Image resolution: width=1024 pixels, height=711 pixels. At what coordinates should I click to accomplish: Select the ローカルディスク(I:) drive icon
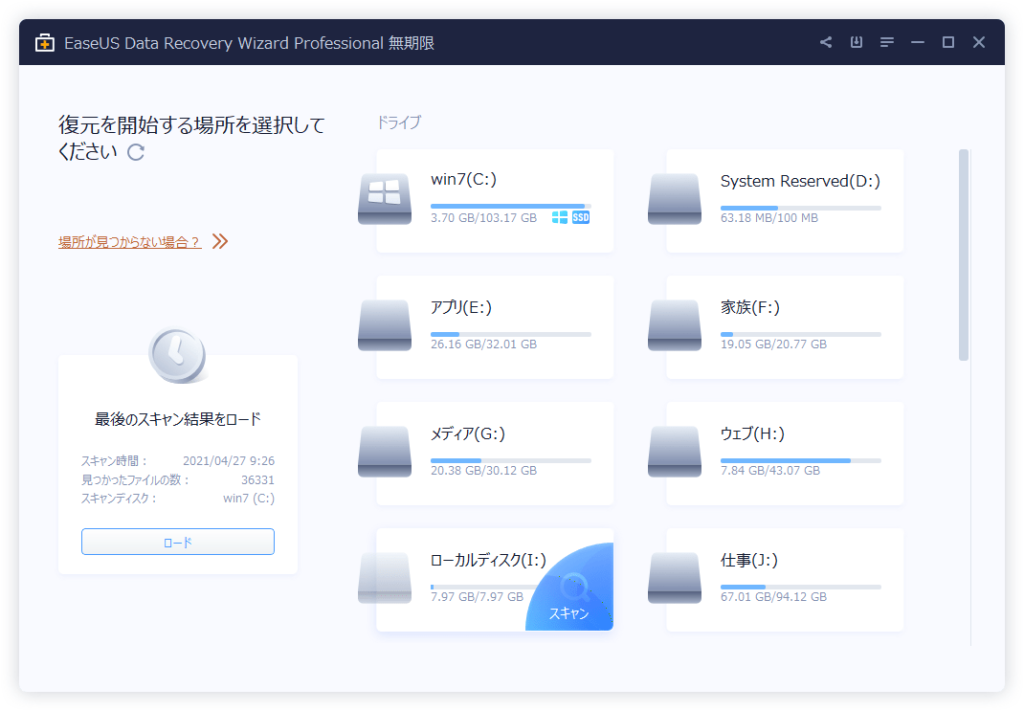(x=385, y=578)
